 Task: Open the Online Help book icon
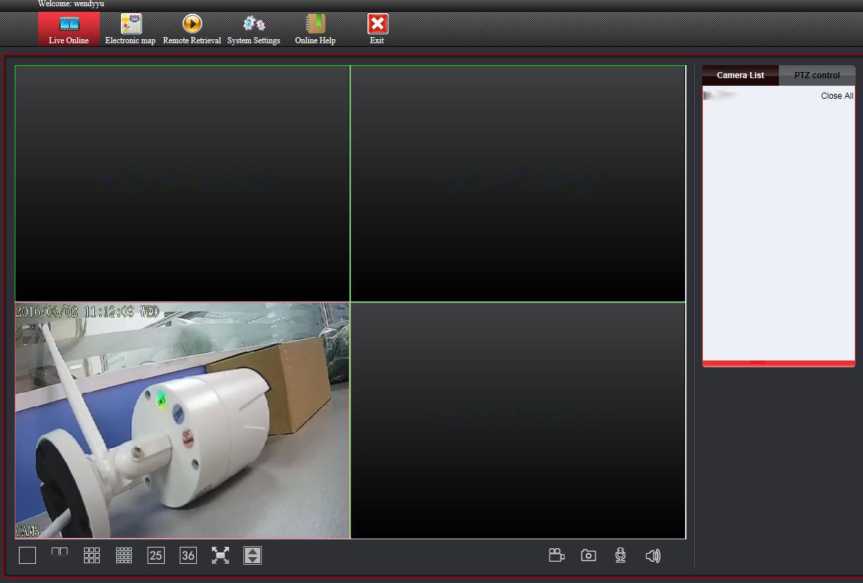(x=315, y=25)
